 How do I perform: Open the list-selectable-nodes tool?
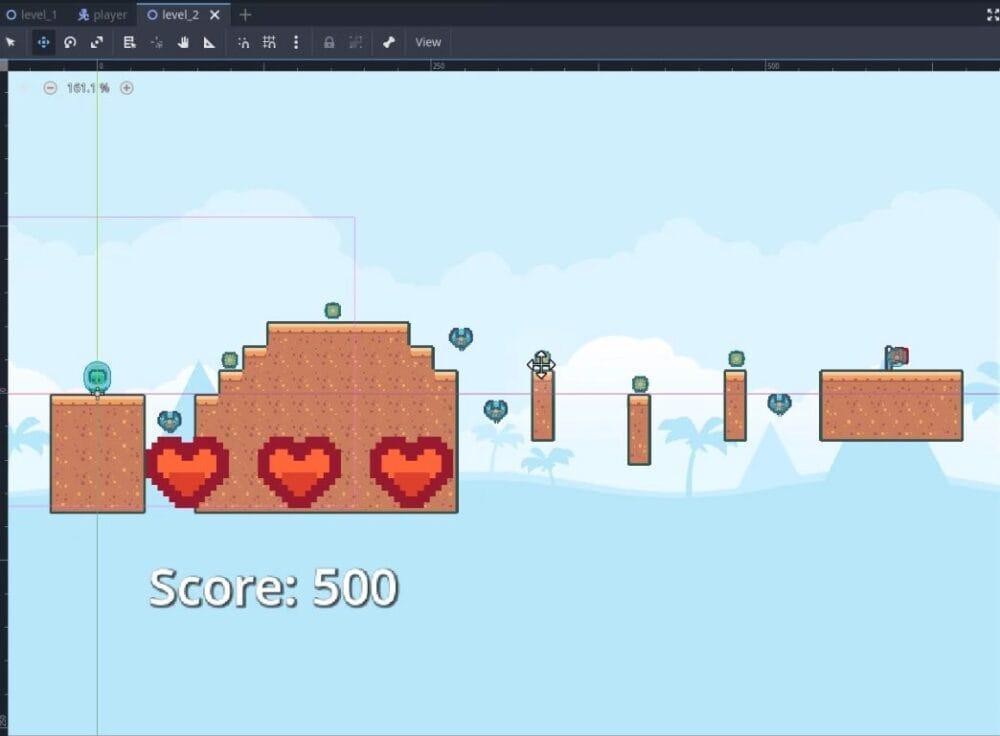coord(129,43)
